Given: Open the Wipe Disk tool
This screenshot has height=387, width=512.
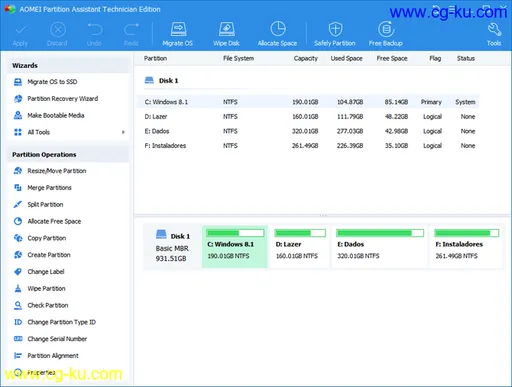Looking at the screenshot, I should tap(227, 34).
